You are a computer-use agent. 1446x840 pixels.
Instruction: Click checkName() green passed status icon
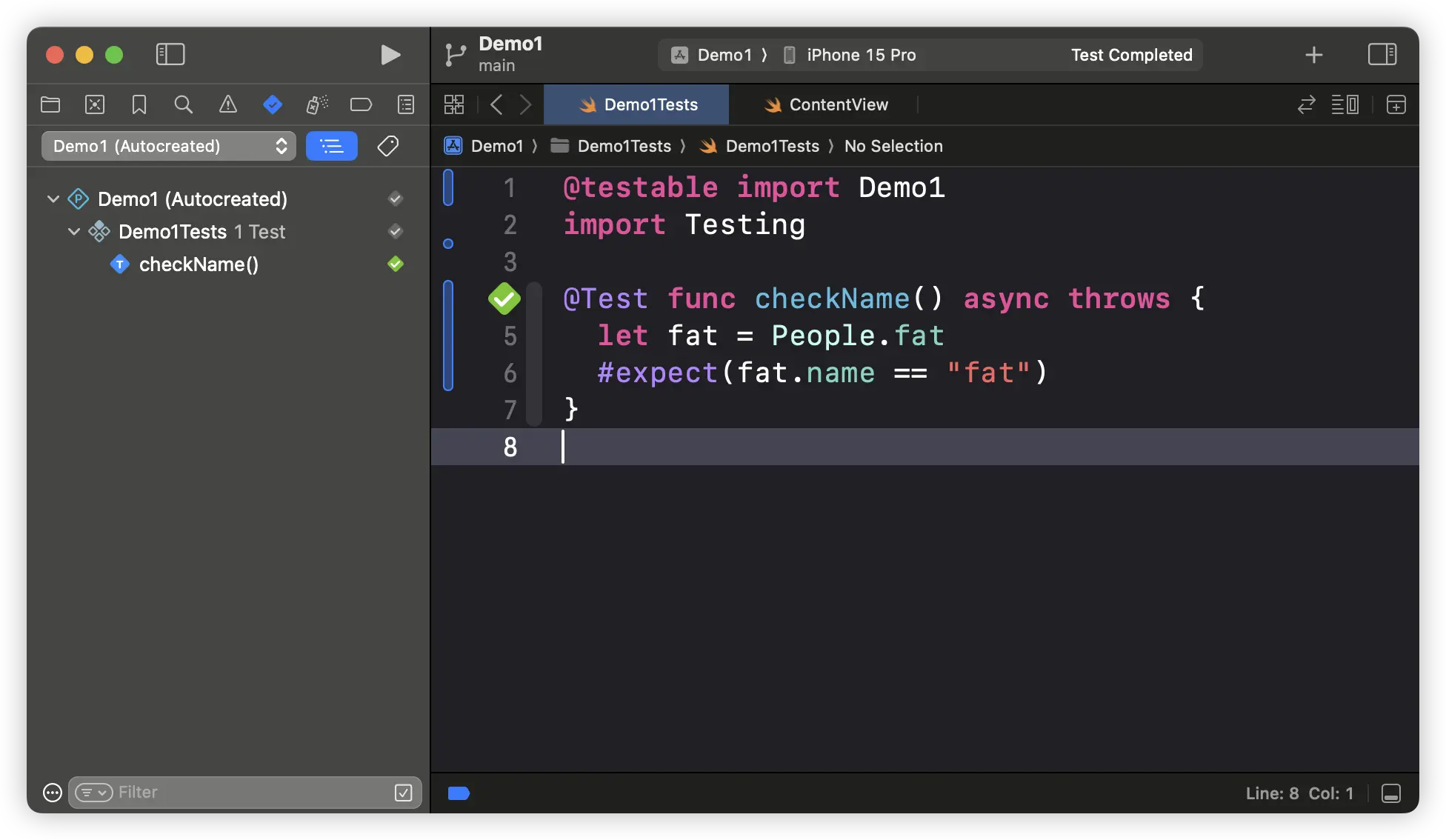point(396,264)
